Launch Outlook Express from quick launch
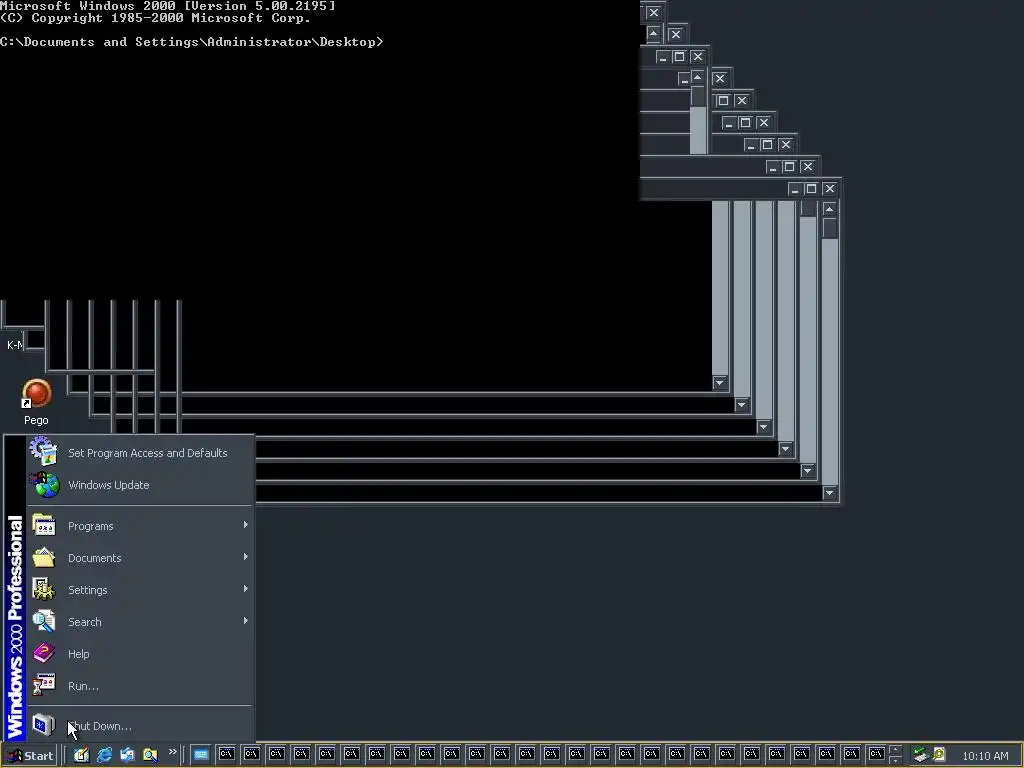 click(x=127, y=755)
